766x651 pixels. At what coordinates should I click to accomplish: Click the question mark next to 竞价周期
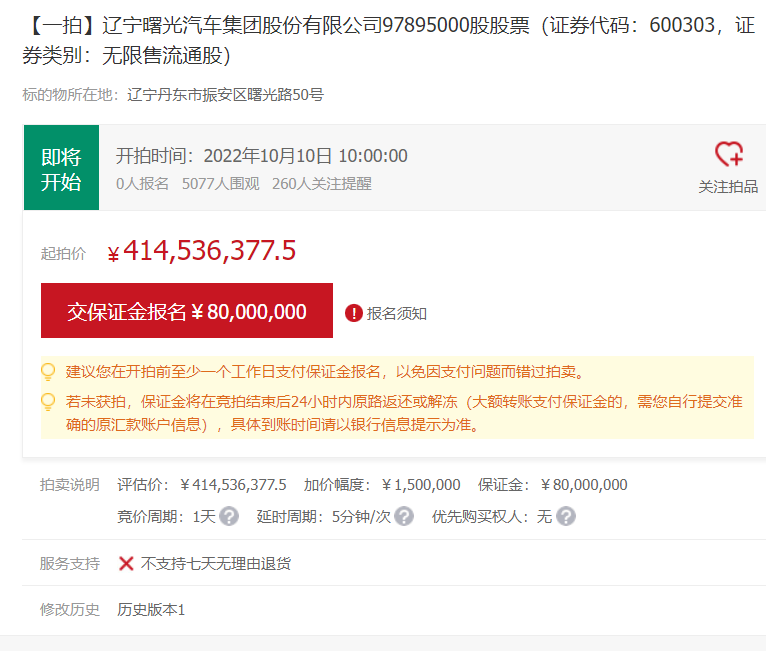click(x=229, y=516)
